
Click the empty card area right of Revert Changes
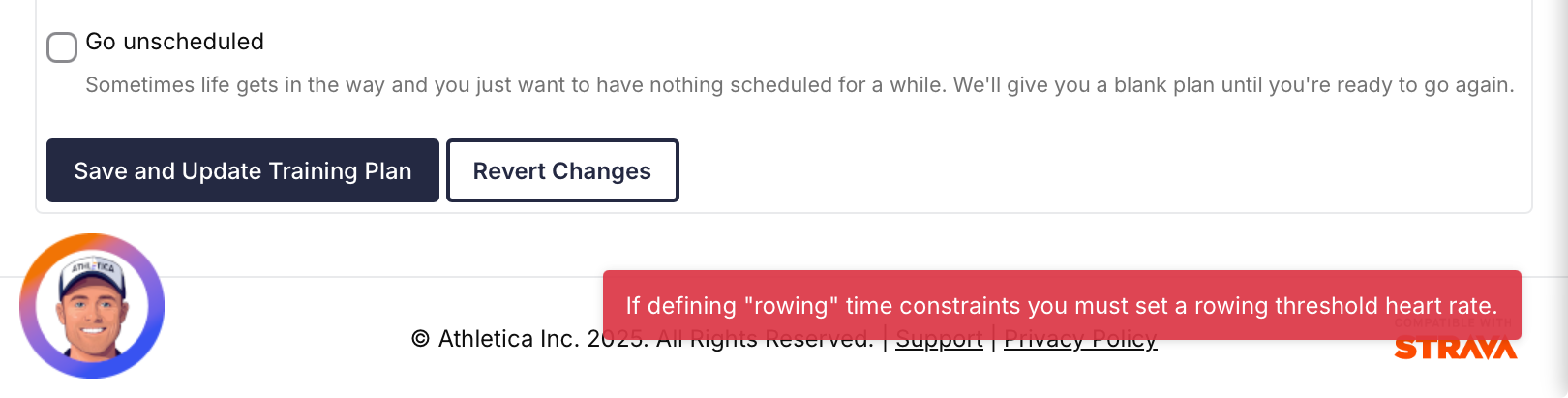coord(1065,171)
